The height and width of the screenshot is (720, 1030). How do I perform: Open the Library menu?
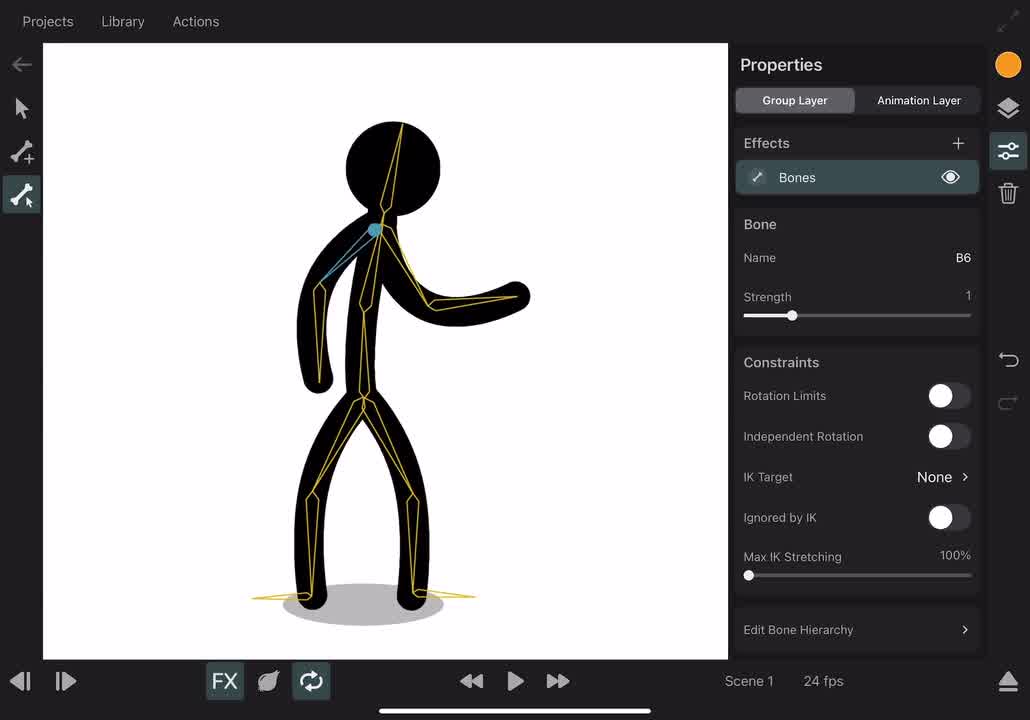123,21
